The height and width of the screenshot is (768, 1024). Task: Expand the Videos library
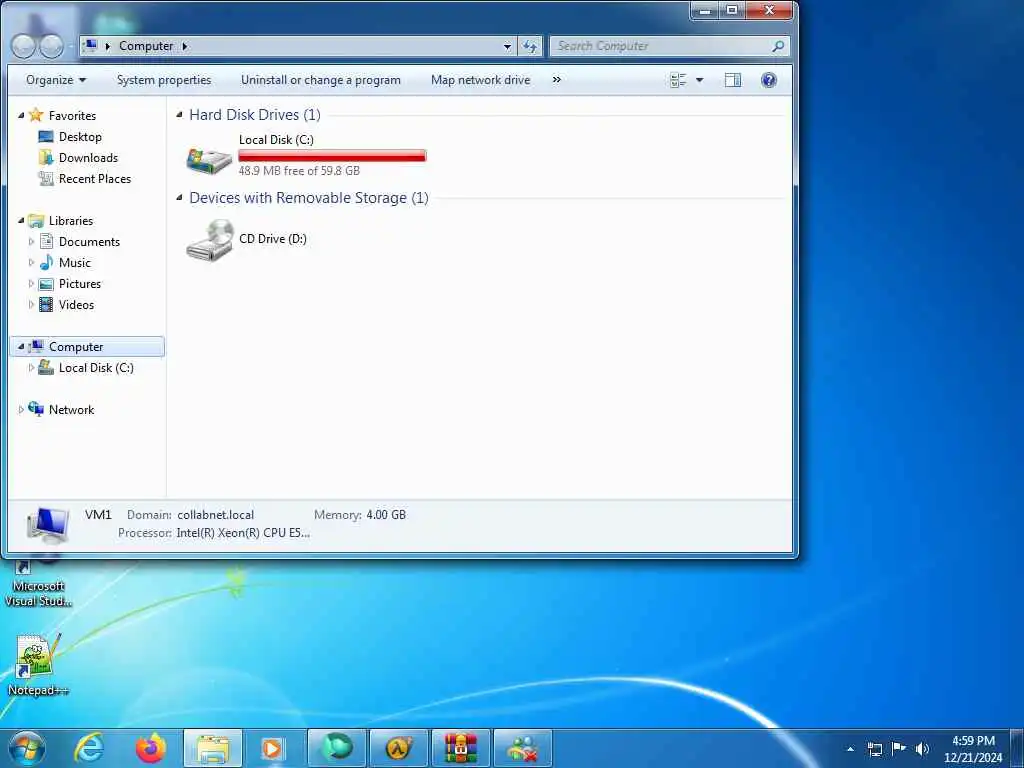(31, 304)
